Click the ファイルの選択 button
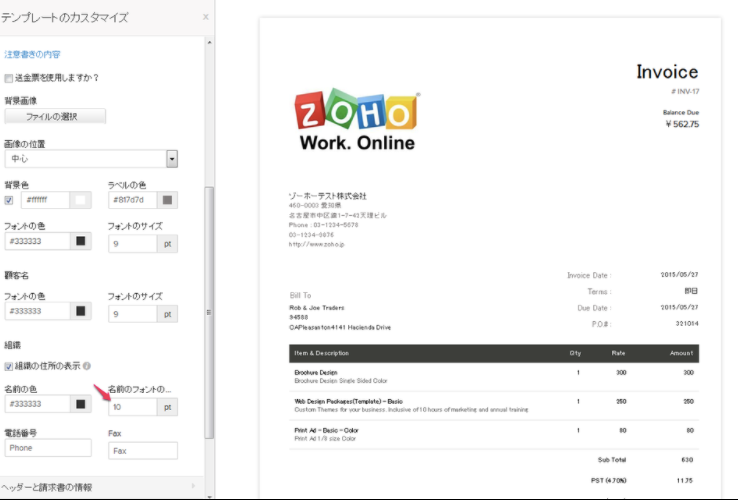This screenshot has width=738, height=500. (55, 116)
